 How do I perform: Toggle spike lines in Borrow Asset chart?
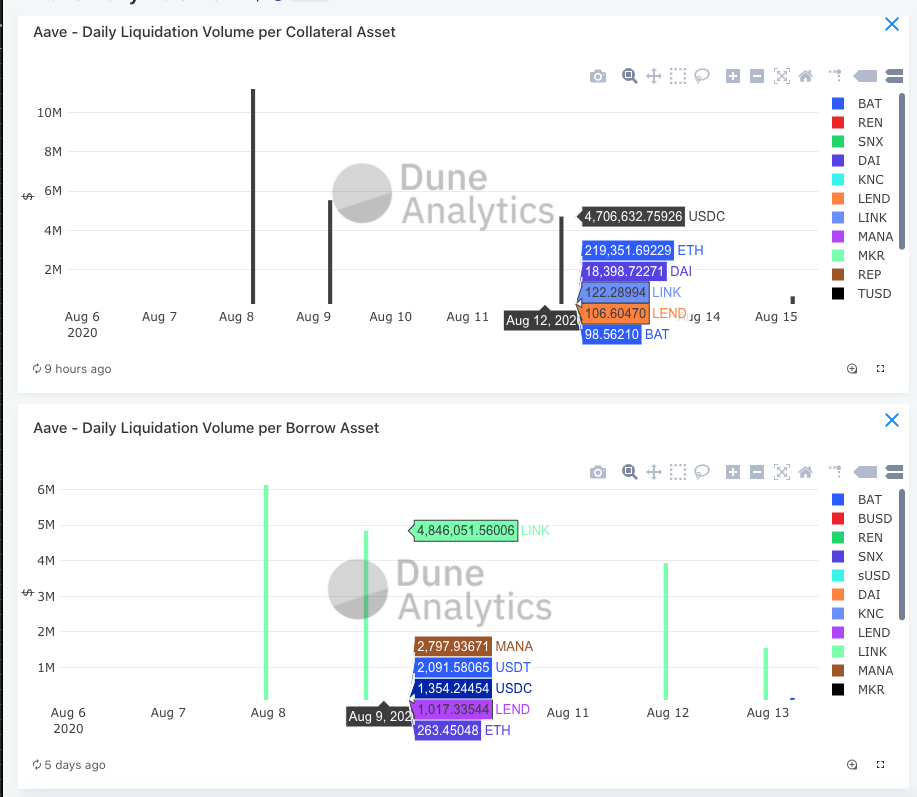point(836,472)
